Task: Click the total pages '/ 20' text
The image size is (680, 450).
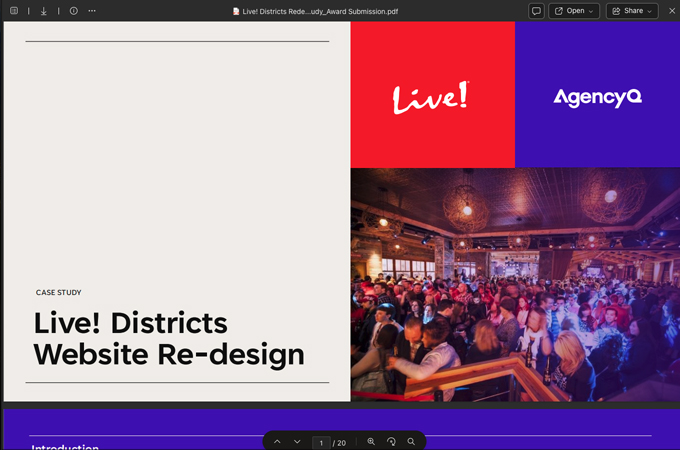Action: point(339,443)
